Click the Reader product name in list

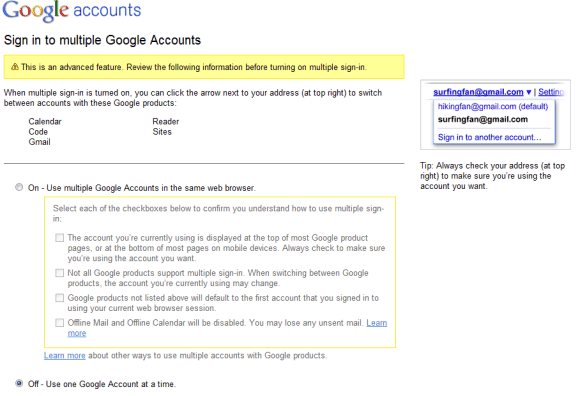point(166,122)
